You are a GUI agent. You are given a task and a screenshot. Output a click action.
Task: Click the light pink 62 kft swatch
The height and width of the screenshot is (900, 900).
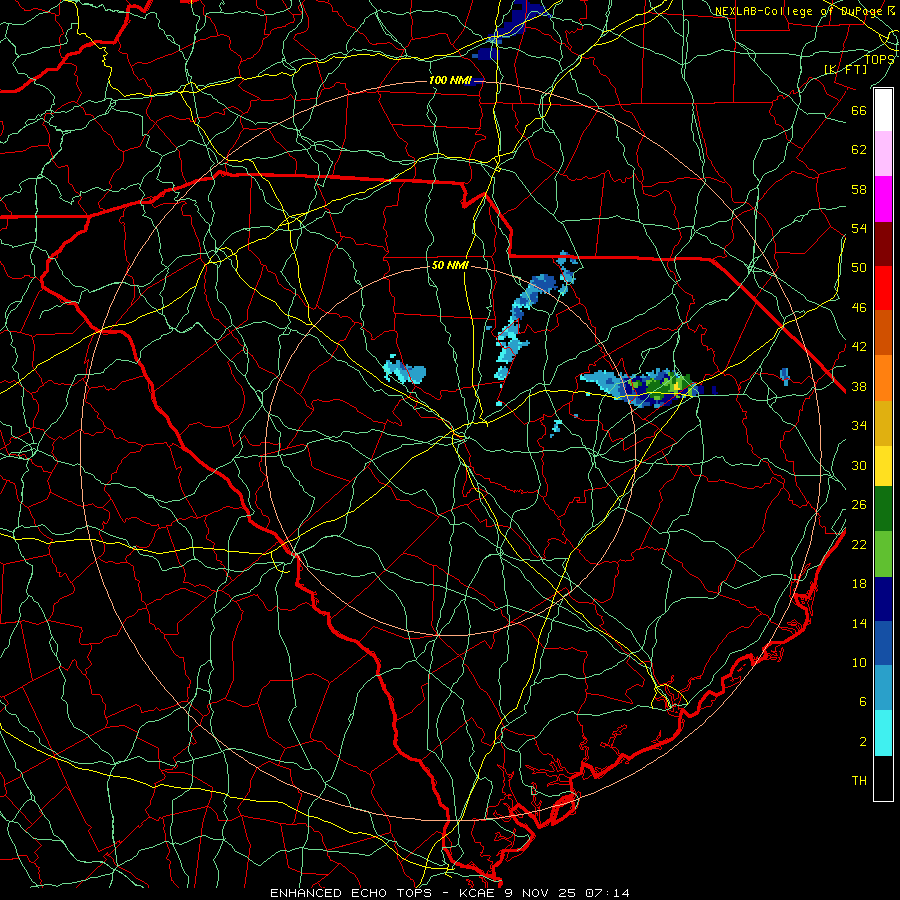(883, 154)
